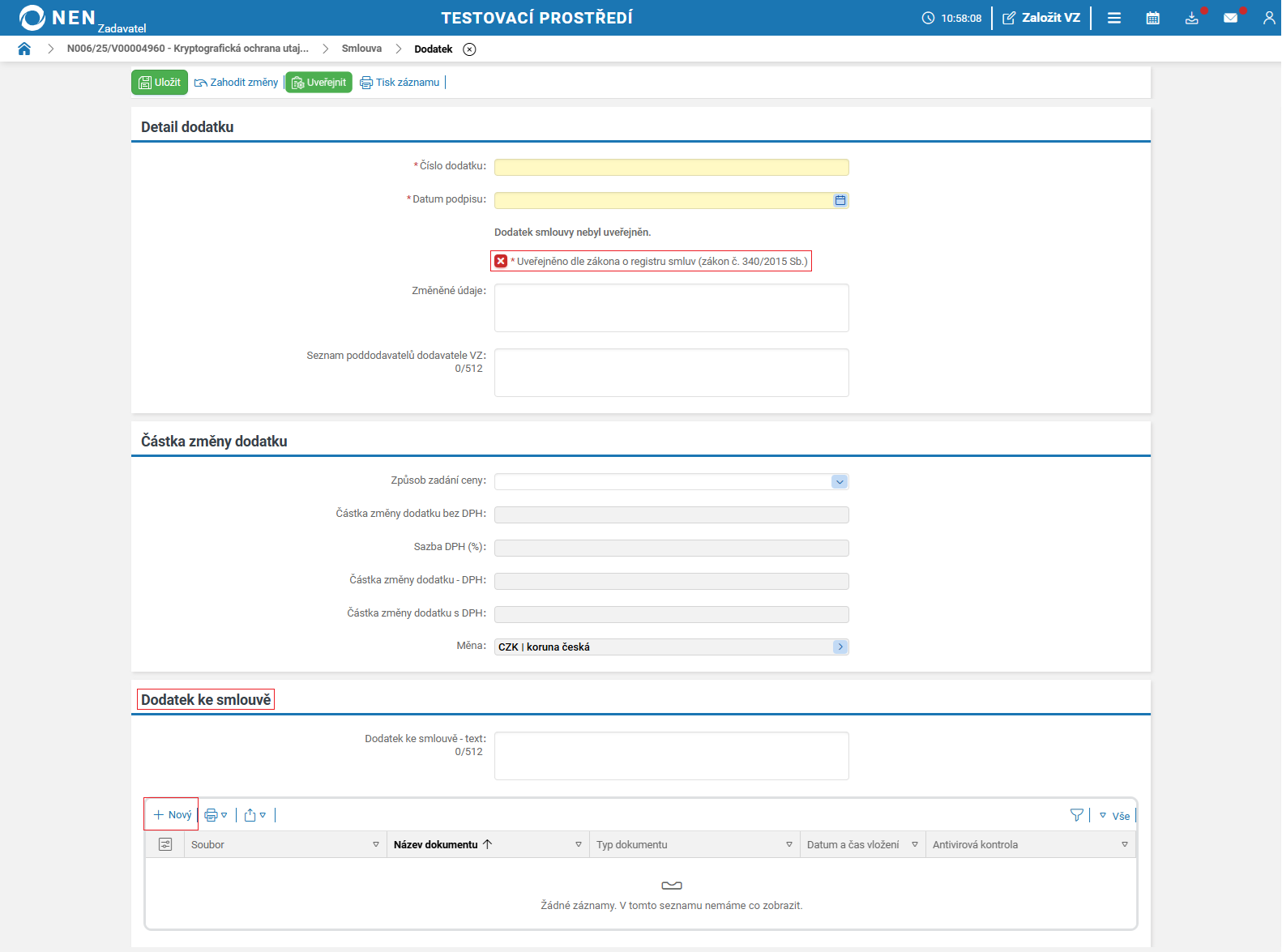Open the hamburger main menu
This screenshot has height=952, width=1282.
(1114, 18)
